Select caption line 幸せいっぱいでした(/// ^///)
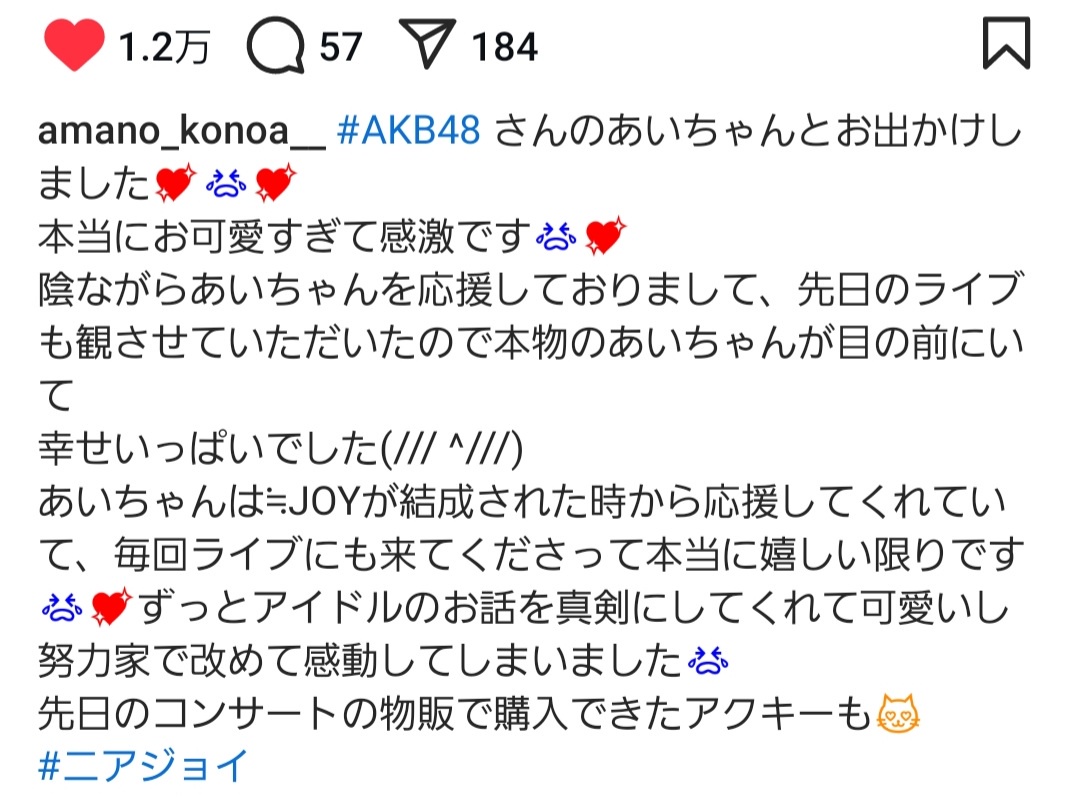1080x802 pixels. click(x=281, y=449)
